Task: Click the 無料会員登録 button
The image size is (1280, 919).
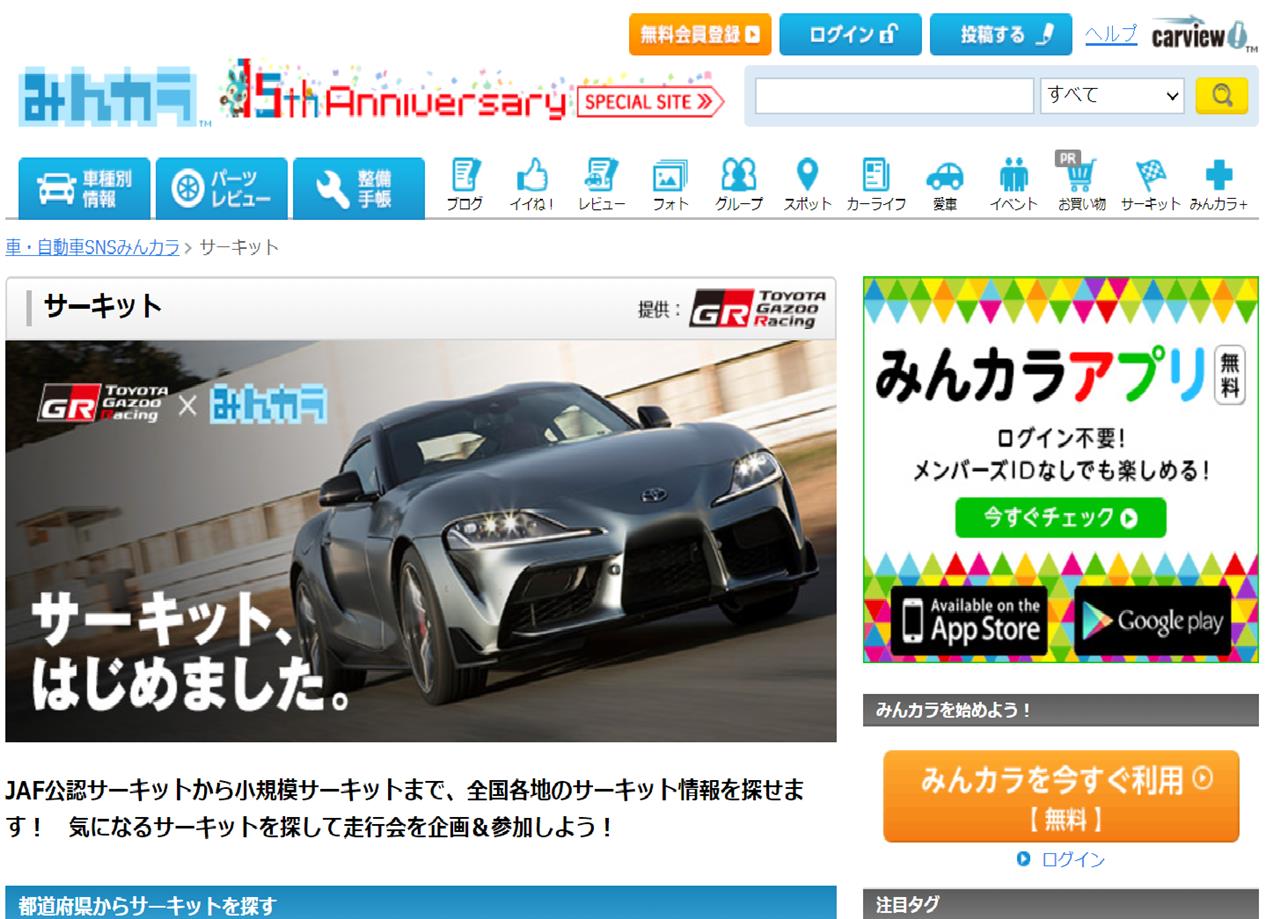Action: [700, 35]
